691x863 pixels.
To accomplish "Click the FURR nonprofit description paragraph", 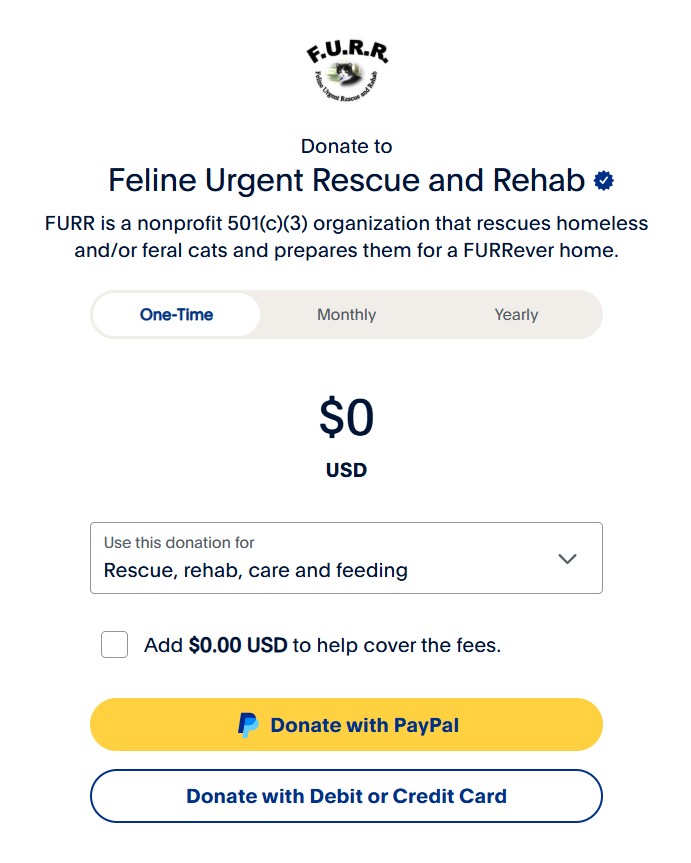I will click(x=346, y=237).
